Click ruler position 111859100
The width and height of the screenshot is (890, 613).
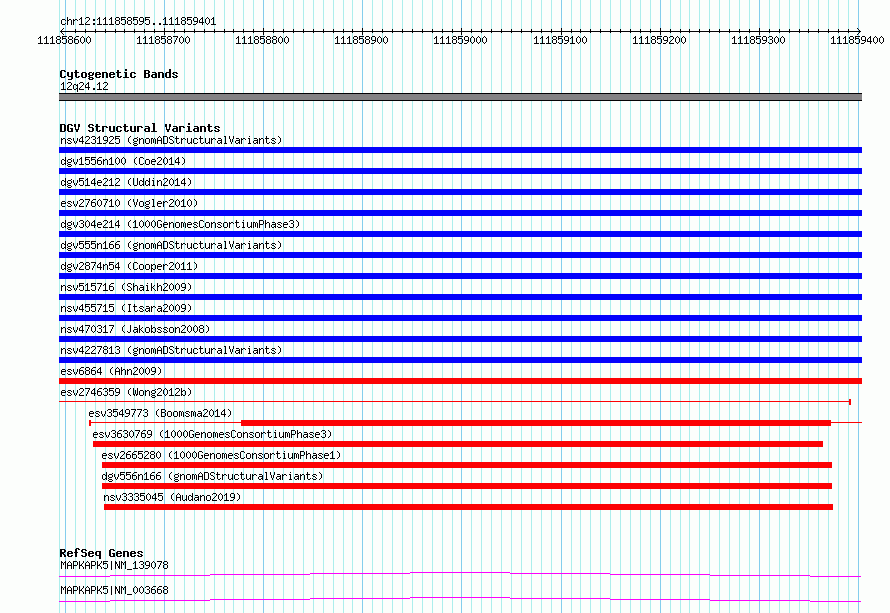[x=560, y=40]
